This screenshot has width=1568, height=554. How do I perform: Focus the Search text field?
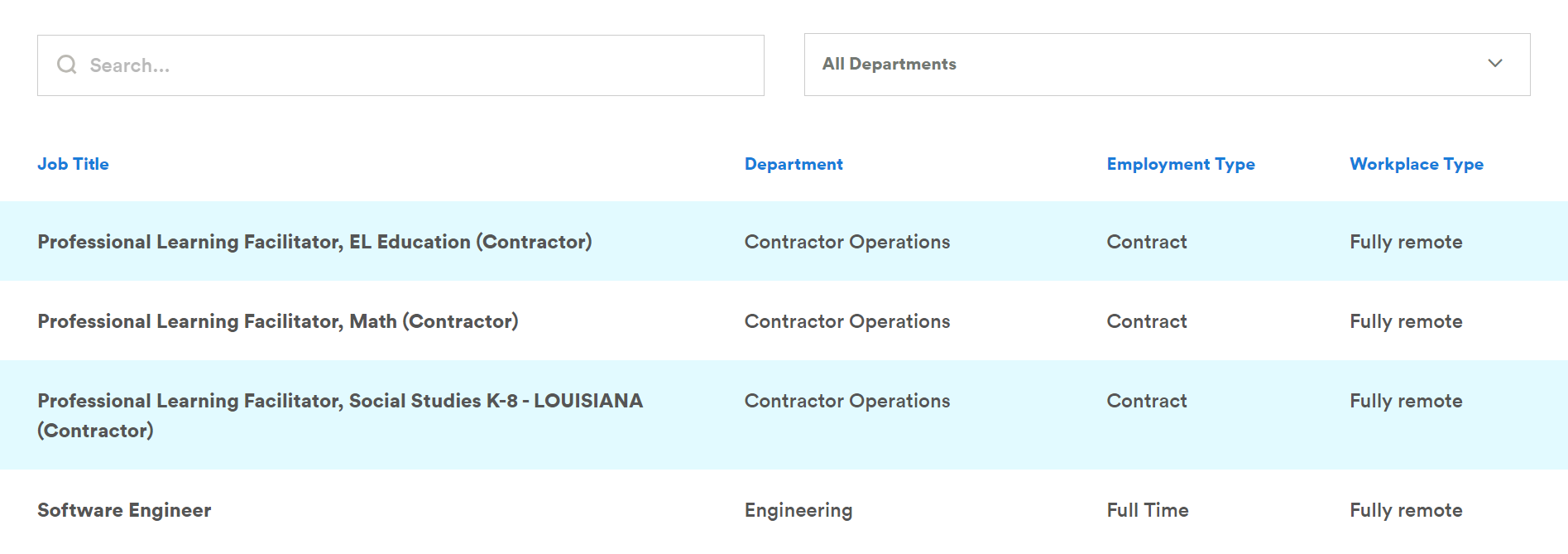tap(400, 65)
